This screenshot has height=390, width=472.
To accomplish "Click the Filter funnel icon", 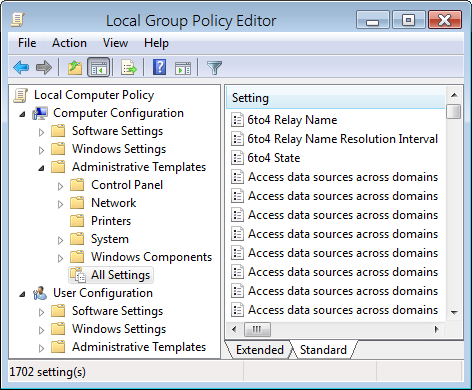I will coord(214,68).
